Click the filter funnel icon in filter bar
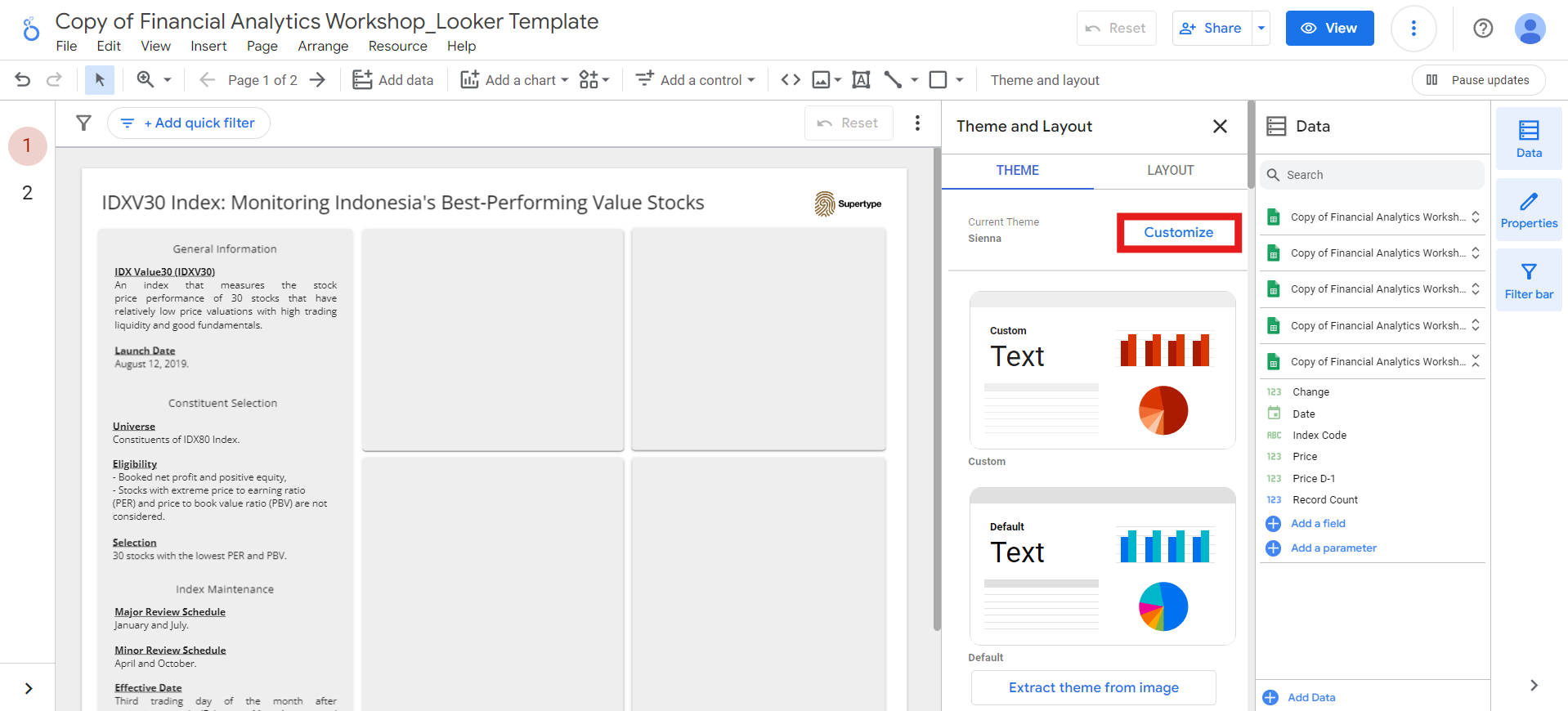The width and height of the screenshot is (1568, 711). (x=83, y=123)
